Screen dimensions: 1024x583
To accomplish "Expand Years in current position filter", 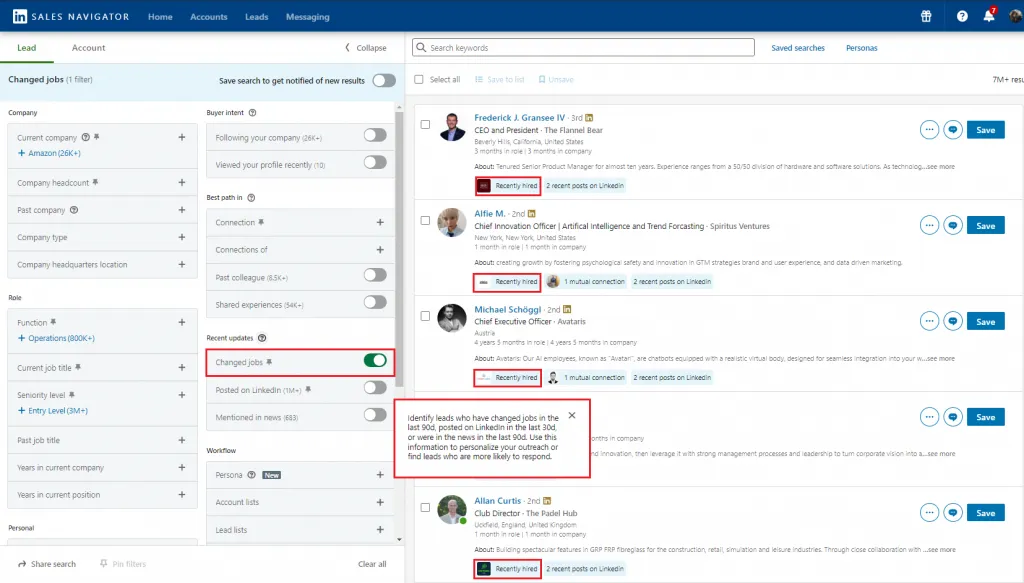I will coord(182,495).
